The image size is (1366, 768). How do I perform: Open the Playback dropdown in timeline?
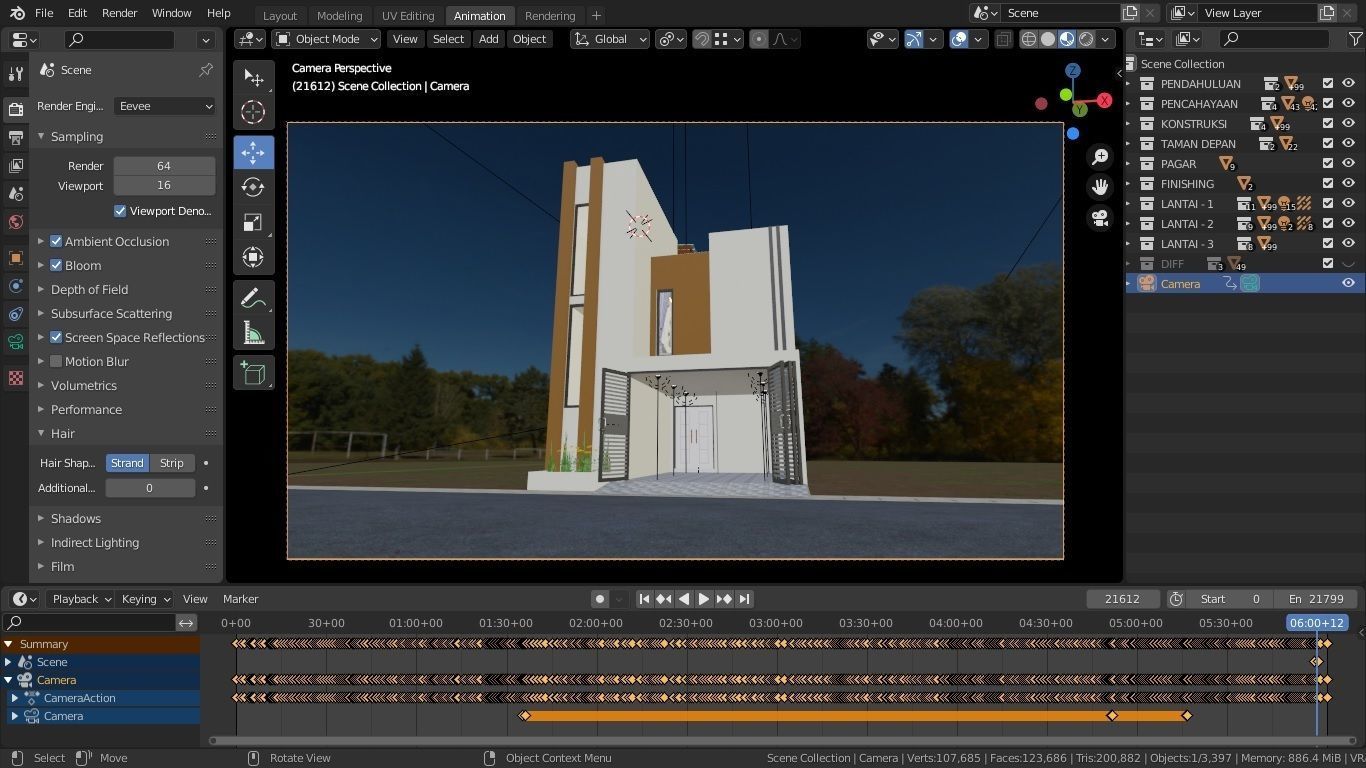[82, 599]
